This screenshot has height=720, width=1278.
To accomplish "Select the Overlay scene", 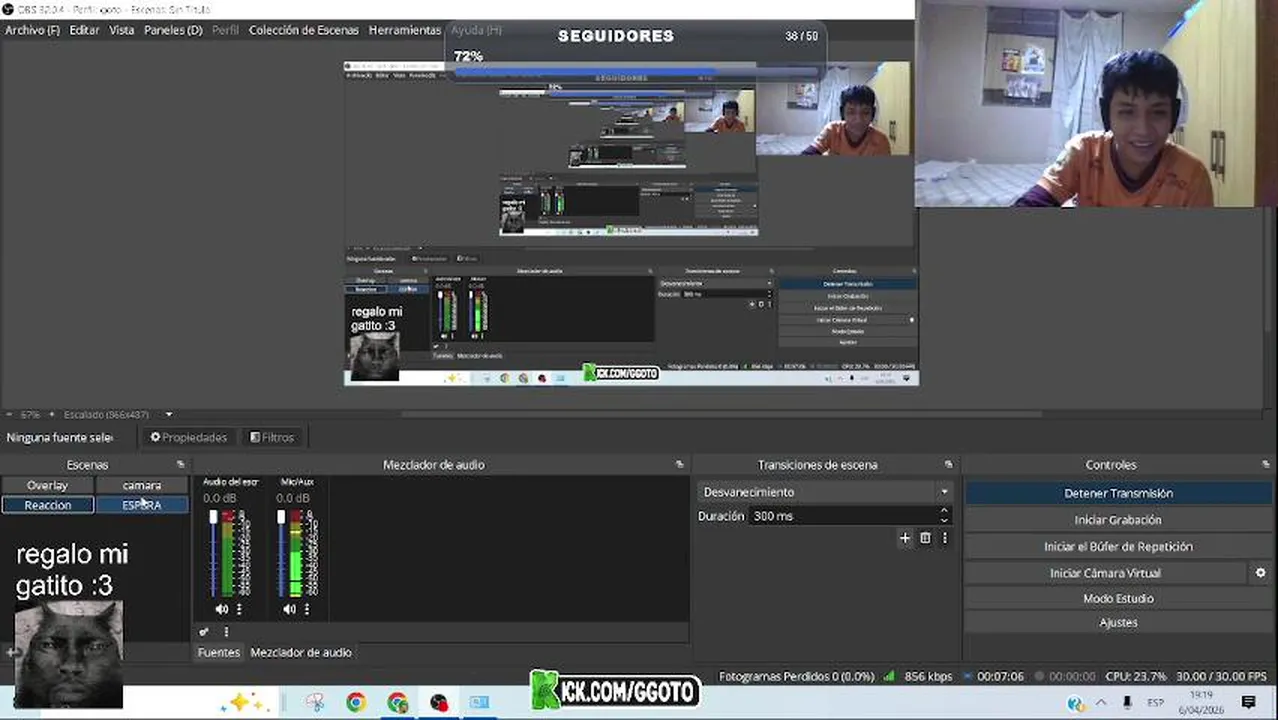I will pos(47,485).
